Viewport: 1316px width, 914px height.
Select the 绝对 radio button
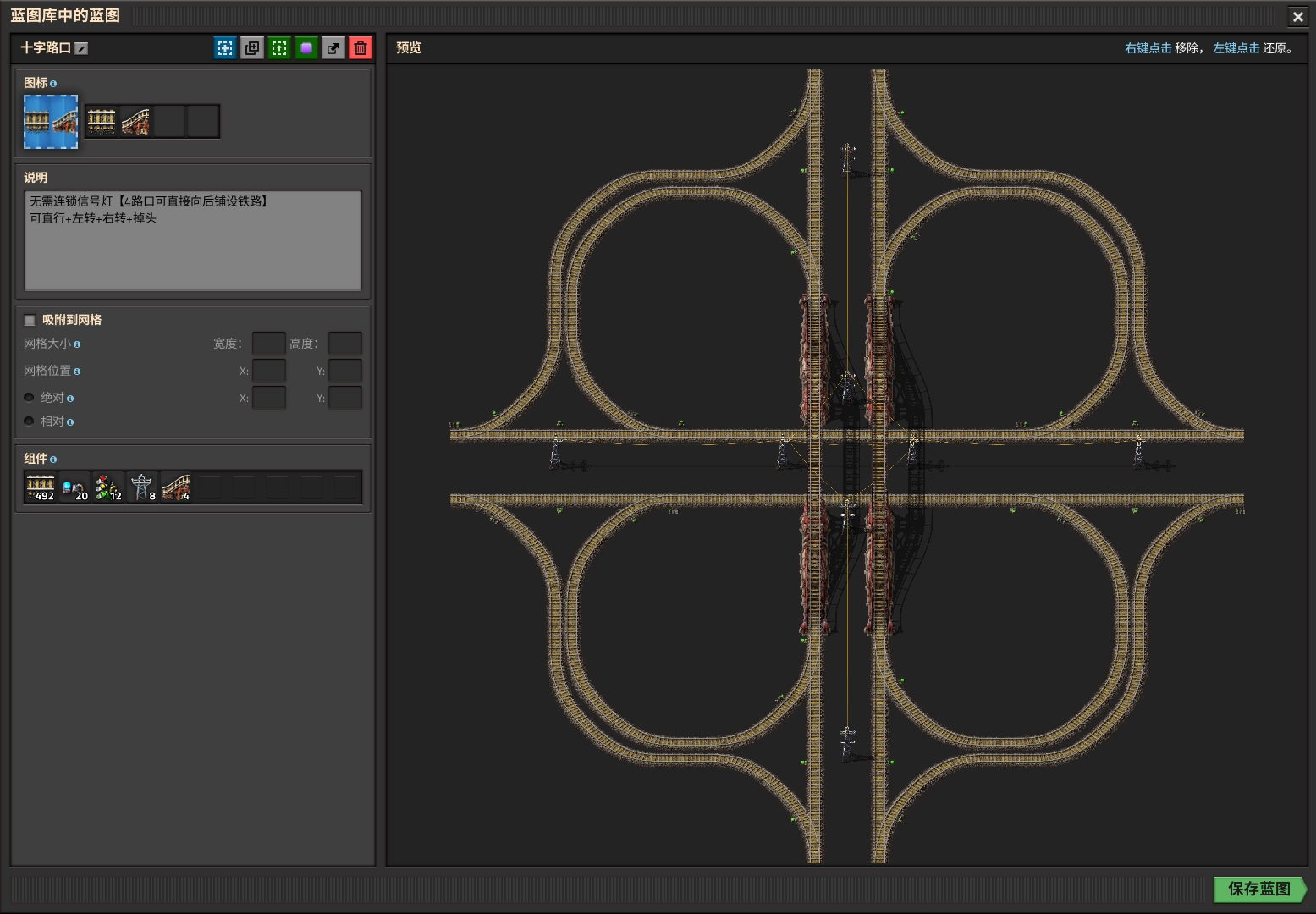click(29, 398)
